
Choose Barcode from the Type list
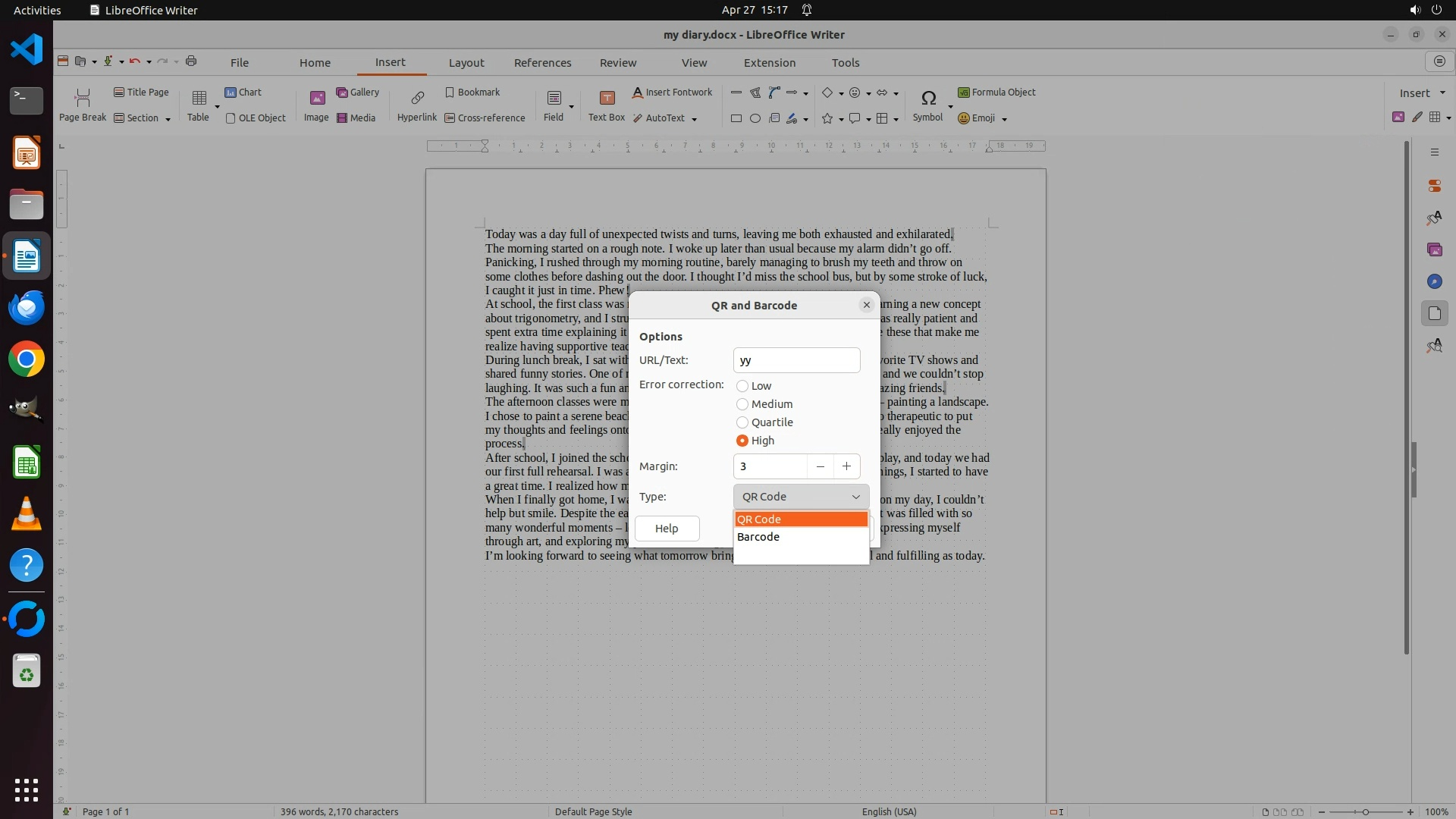click(758, 537)
